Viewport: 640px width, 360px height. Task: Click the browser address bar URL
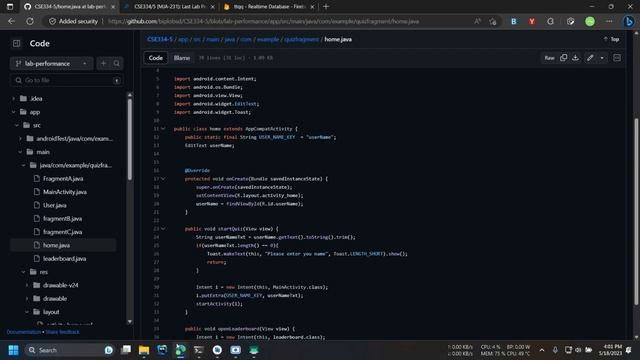263,21
